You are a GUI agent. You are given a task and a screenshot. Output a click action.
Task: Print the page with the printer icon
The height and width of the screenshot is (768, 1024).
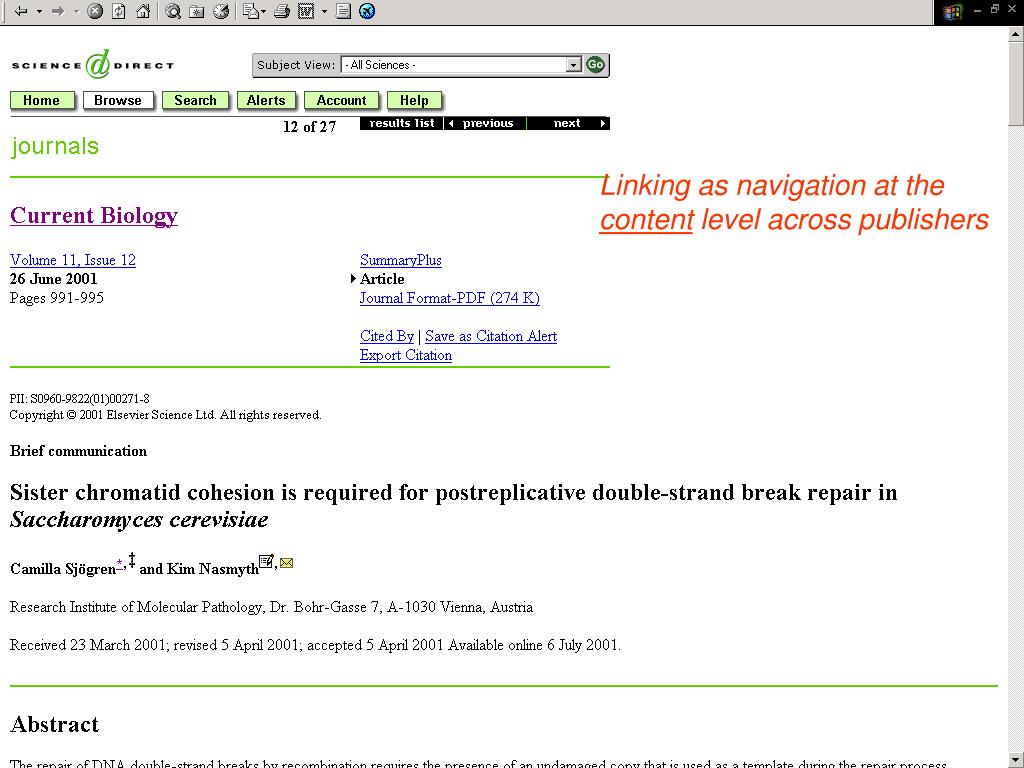[281, 10]
